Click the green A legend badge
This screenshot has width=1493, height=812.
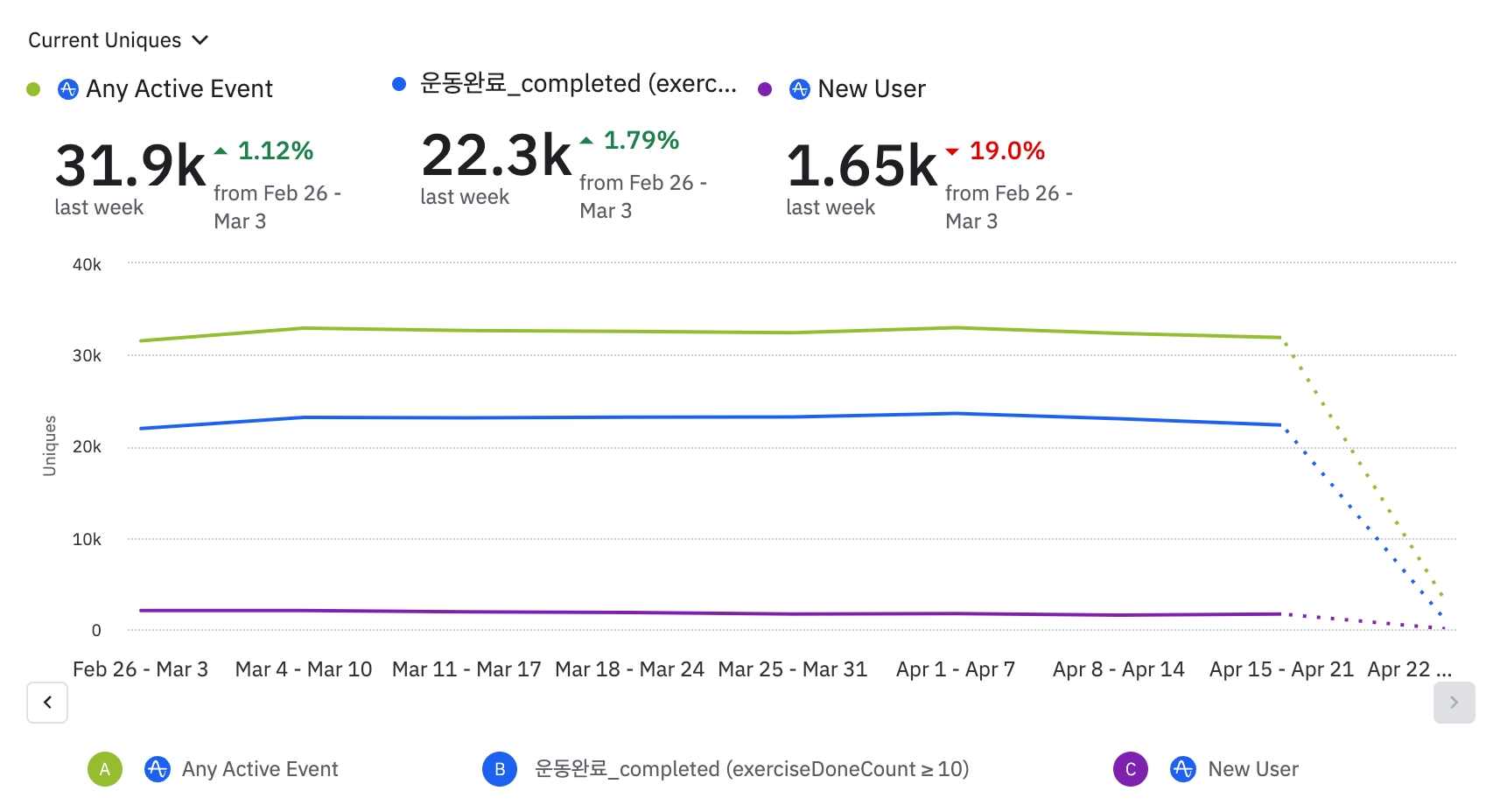[105, 769]
